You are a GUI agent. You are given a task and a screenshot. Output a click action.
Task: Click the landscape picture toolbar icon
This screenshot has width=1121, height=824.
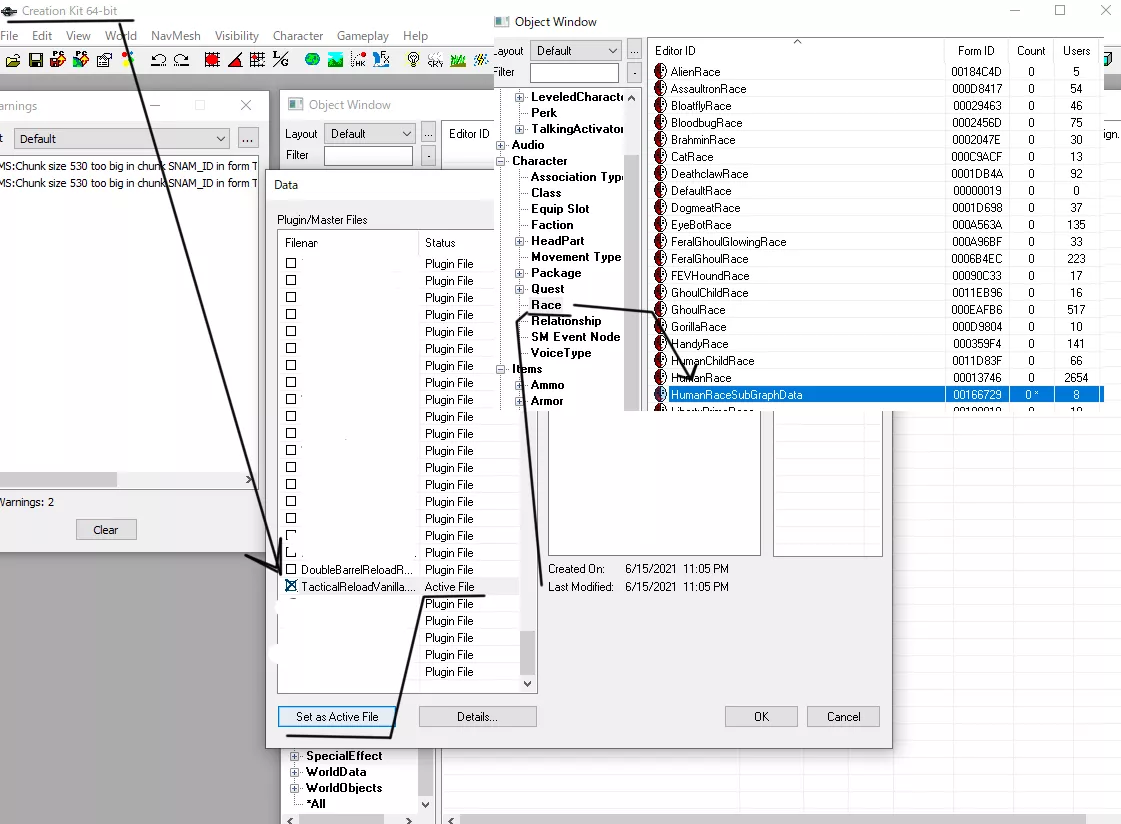coord(335,60)
